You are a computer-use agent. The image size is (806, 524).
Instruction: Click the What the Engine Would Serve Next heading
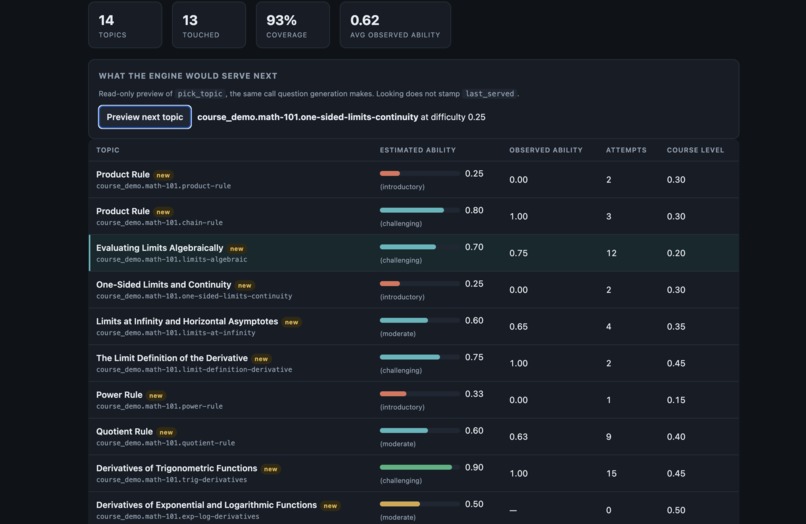pos(188,76)
